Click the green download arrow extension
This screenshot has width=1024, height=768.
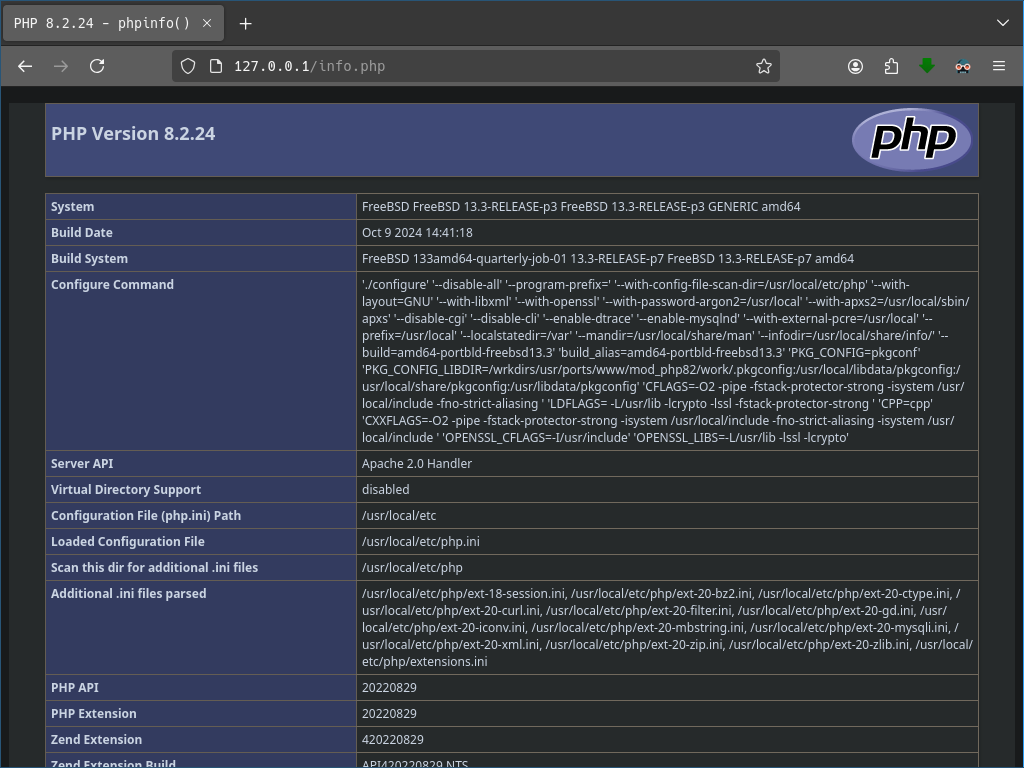(x=927, y=66)
